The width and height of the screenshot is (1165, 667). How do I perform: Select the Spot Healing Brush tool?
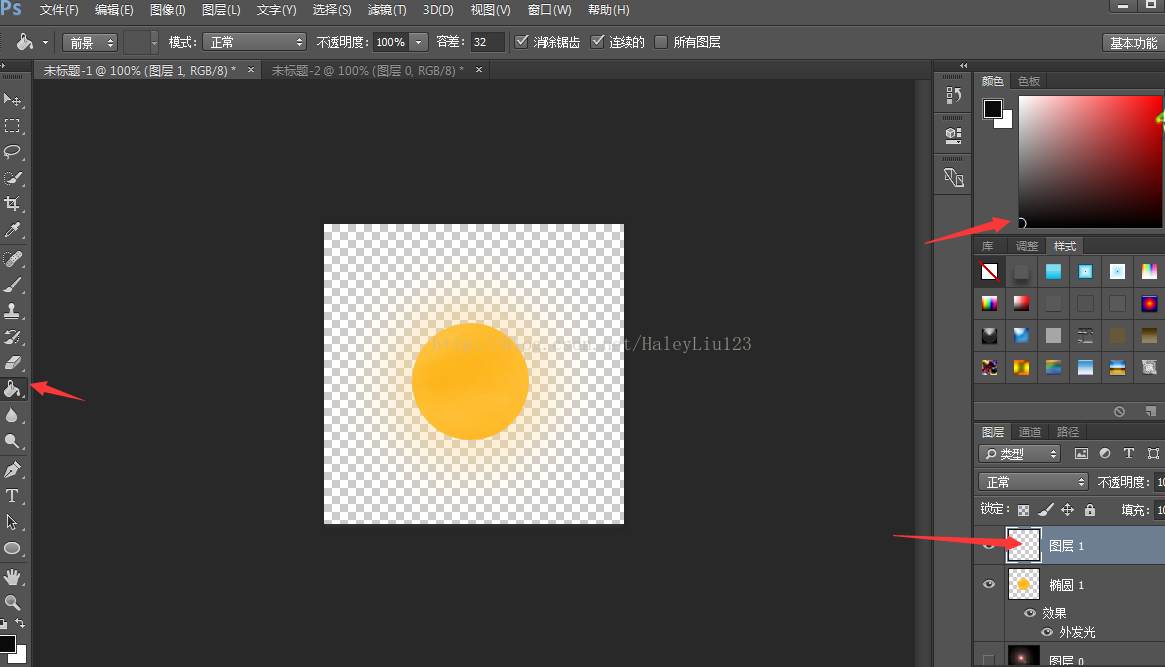(13, 258)
